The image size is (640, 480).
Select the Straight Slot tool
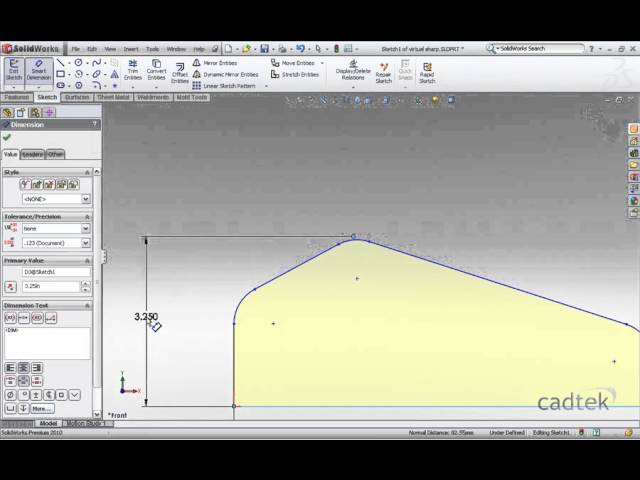(x=60, y=85)
